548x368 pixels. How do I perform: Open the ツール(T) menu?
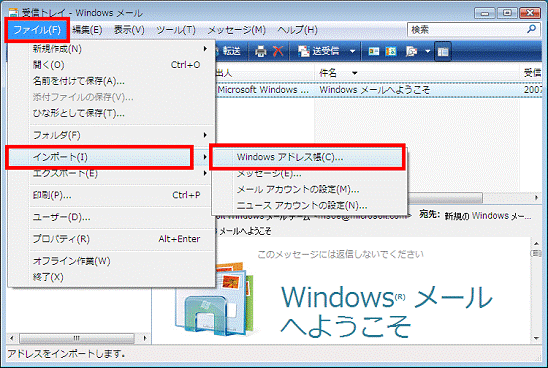click(x=176, y=30)
